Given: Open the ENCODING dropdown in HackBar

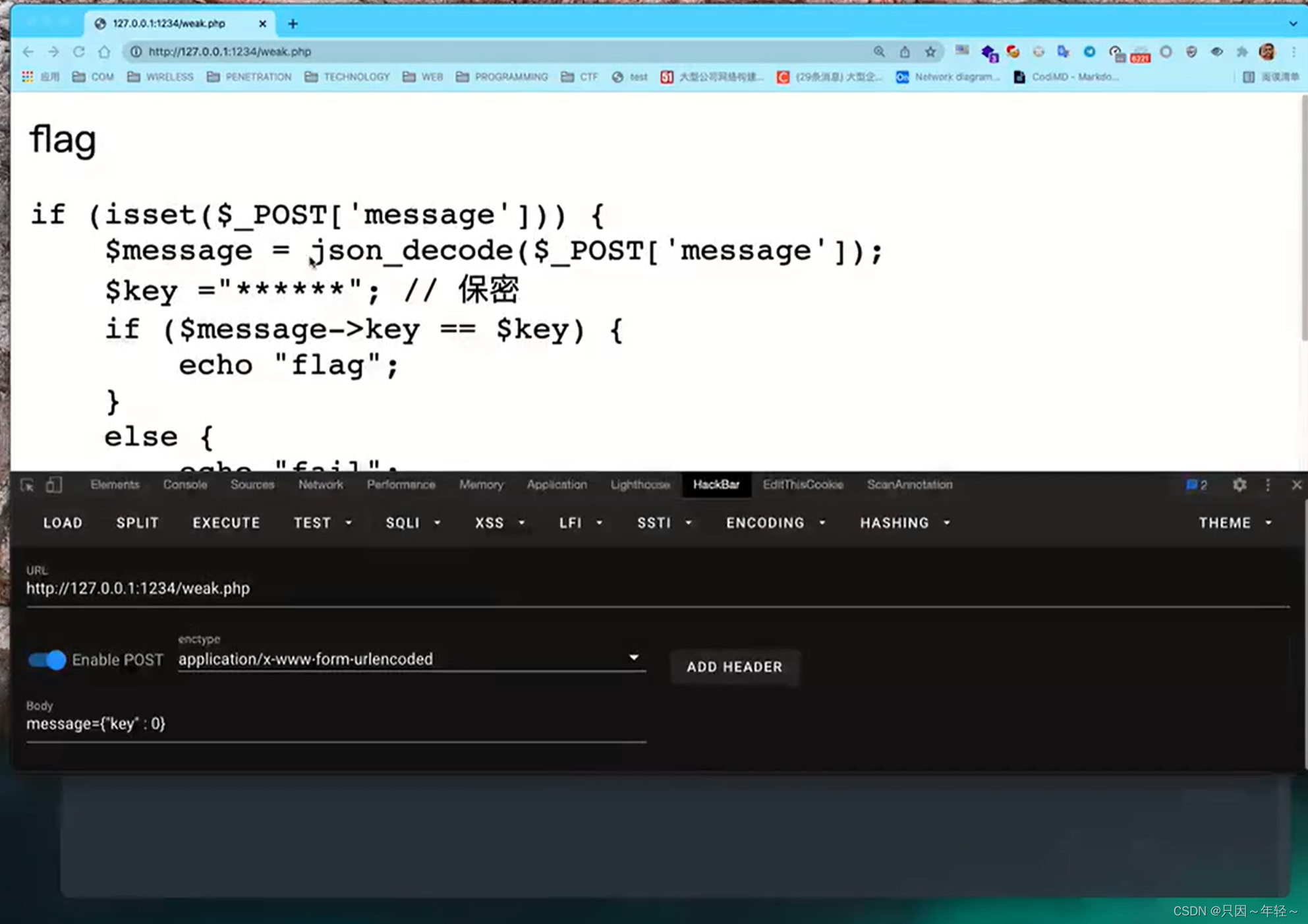Looking at the screenshot, I should tap(776, 523).
